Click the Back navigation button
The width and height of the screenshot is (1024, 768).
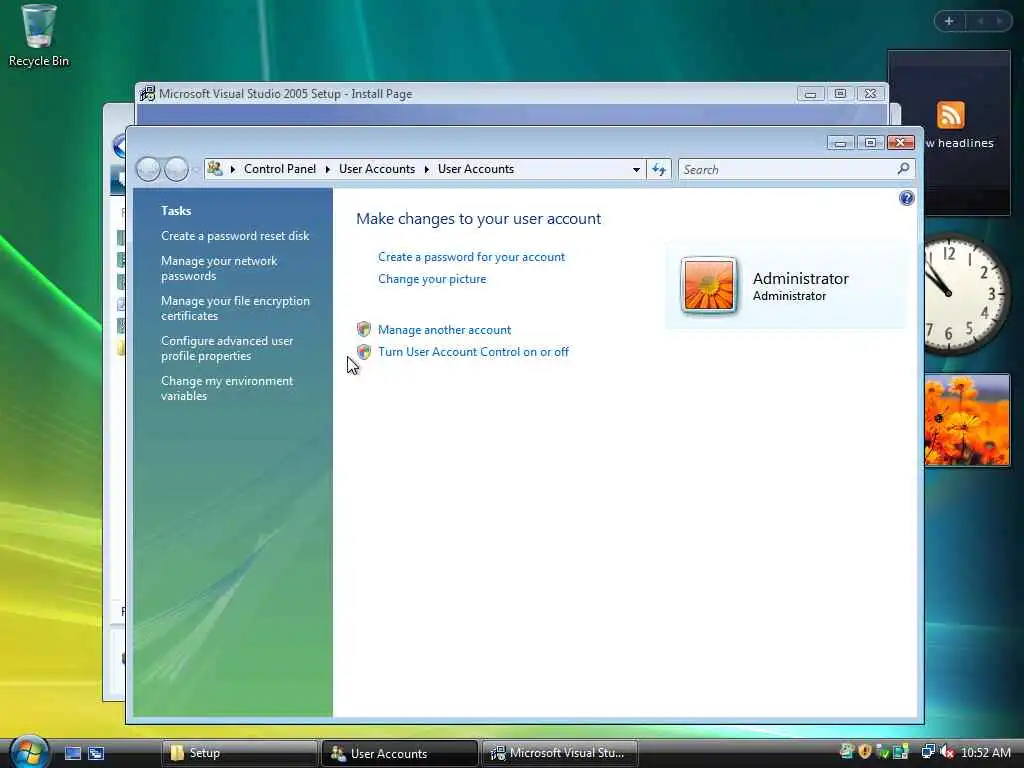click(x=149, y=169)
